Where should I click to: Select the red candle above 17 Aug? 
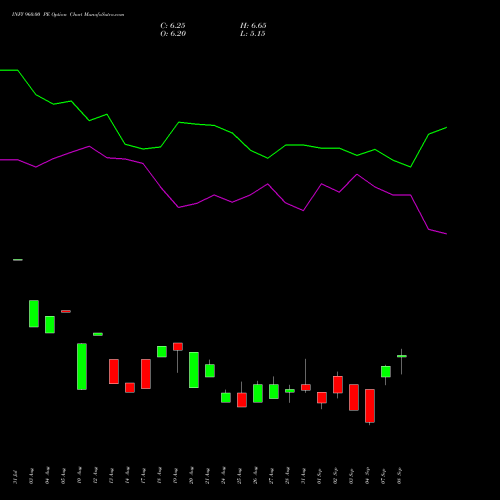146,374
